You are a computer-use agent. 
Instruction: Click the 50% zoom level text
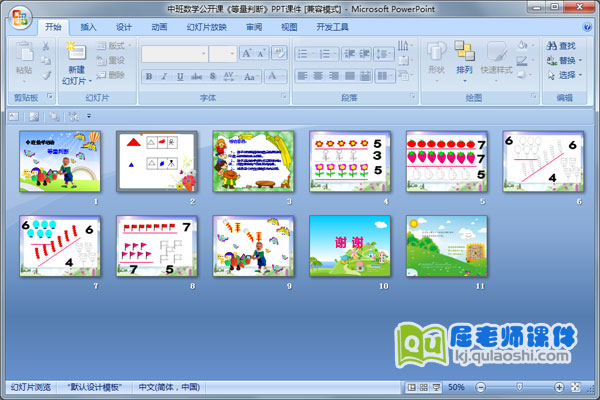click(456, 387)
